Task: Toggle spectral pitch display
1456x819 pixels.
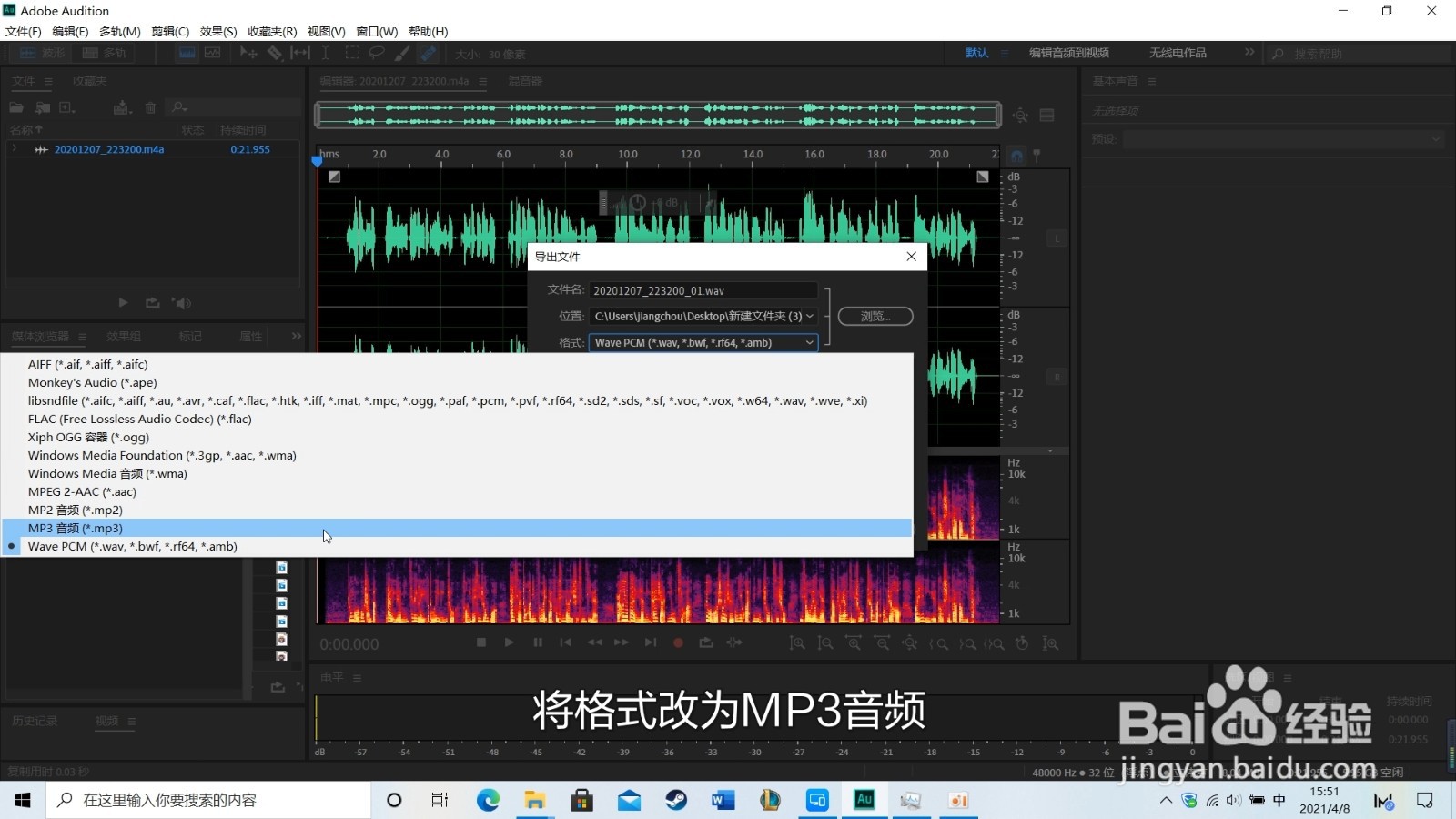Action: 213,54
